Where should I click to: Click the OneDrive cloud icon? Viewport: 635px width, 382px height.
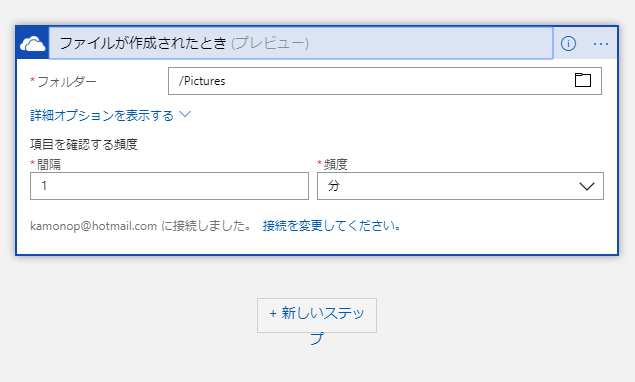(x=33, y=43)
